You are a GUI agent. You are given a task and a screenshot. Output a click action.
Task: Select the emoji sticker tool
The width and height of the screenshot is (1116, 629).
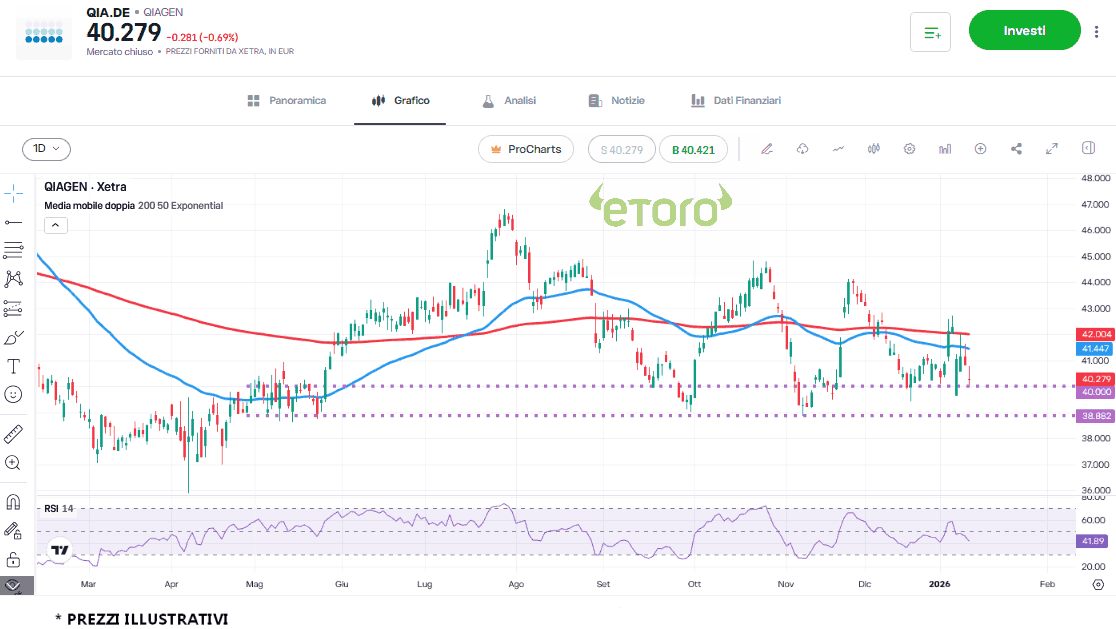click(x=14, y=395)
